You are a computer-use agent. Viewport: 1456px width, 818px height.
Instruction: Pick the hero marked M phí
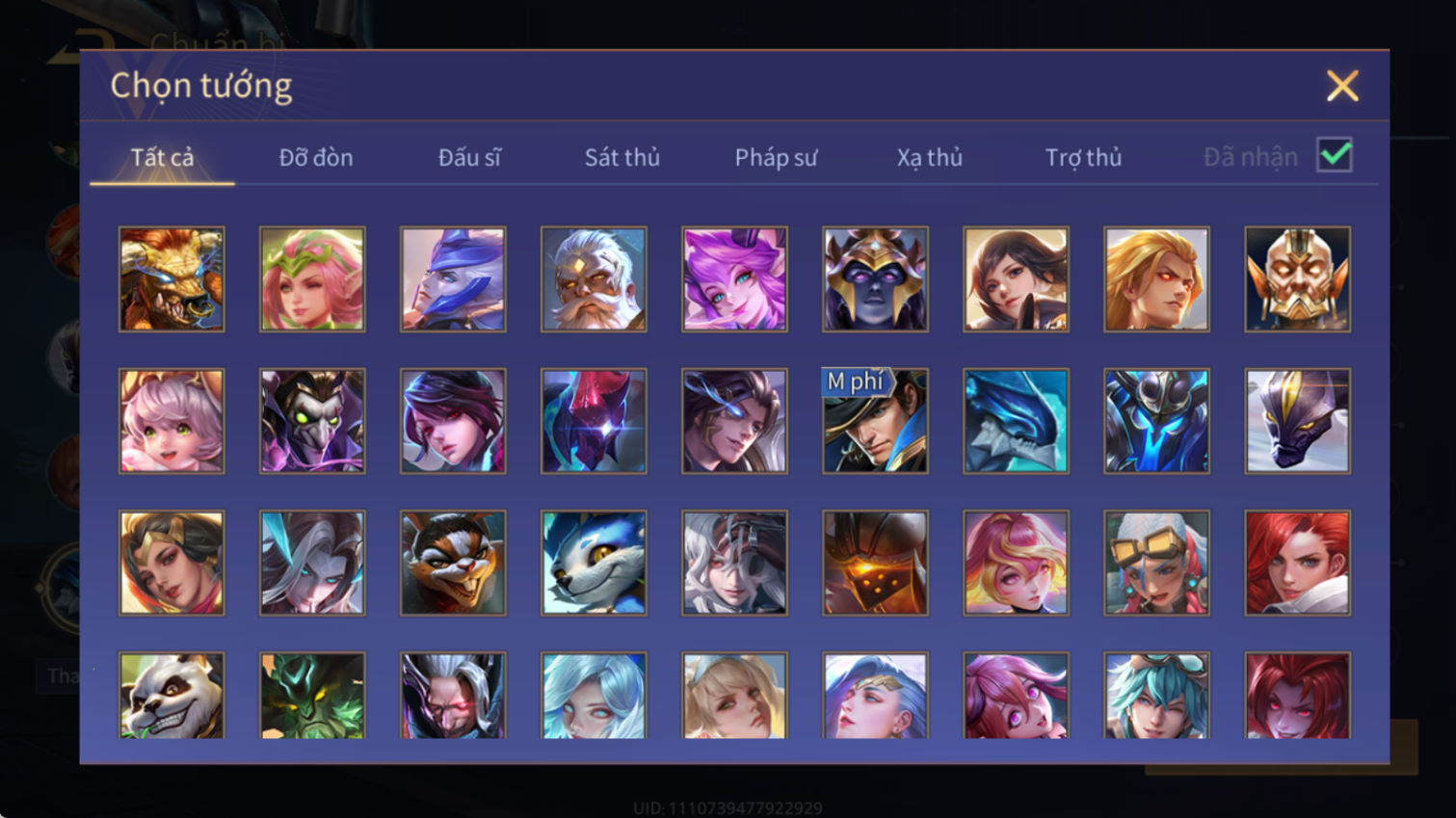point(875,421)
